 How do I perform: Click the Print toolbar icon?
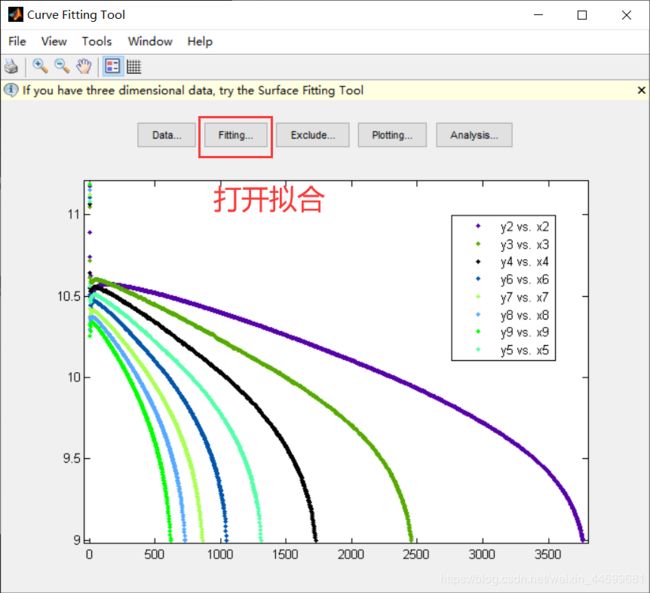coord(11,66)
